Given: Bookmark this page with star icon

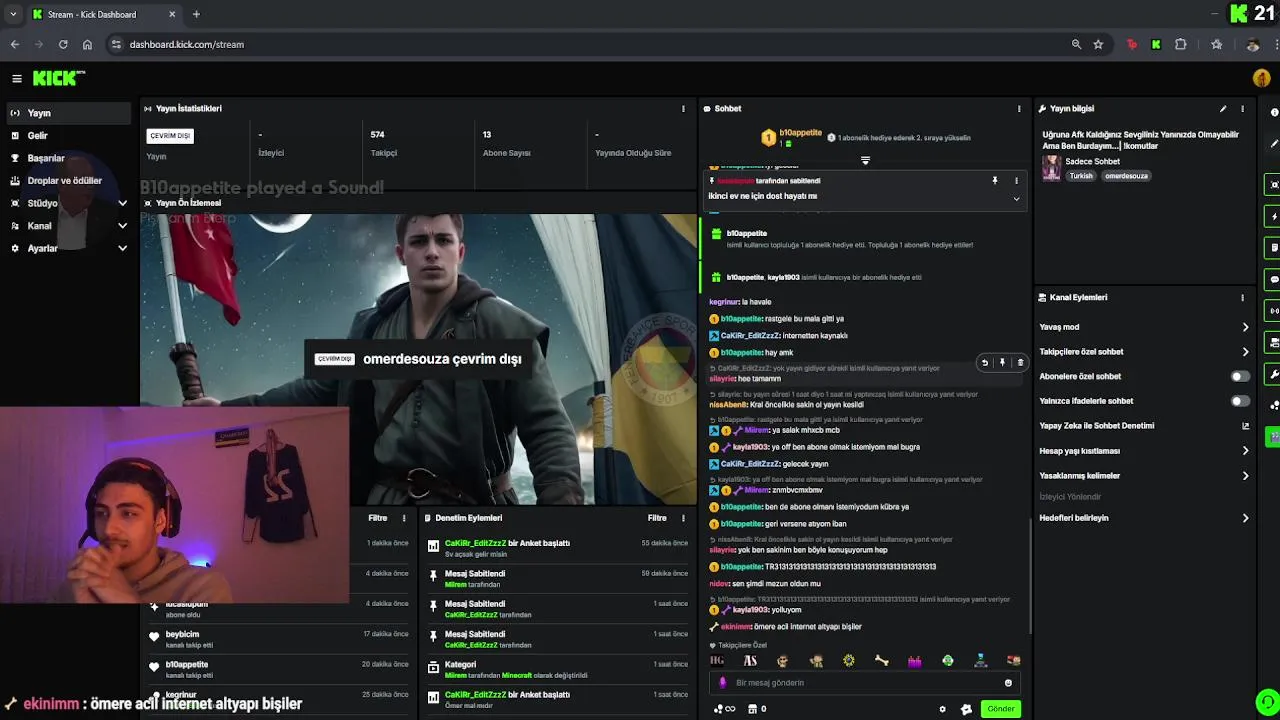Looking at the screenshot, I should point(1098,44).
